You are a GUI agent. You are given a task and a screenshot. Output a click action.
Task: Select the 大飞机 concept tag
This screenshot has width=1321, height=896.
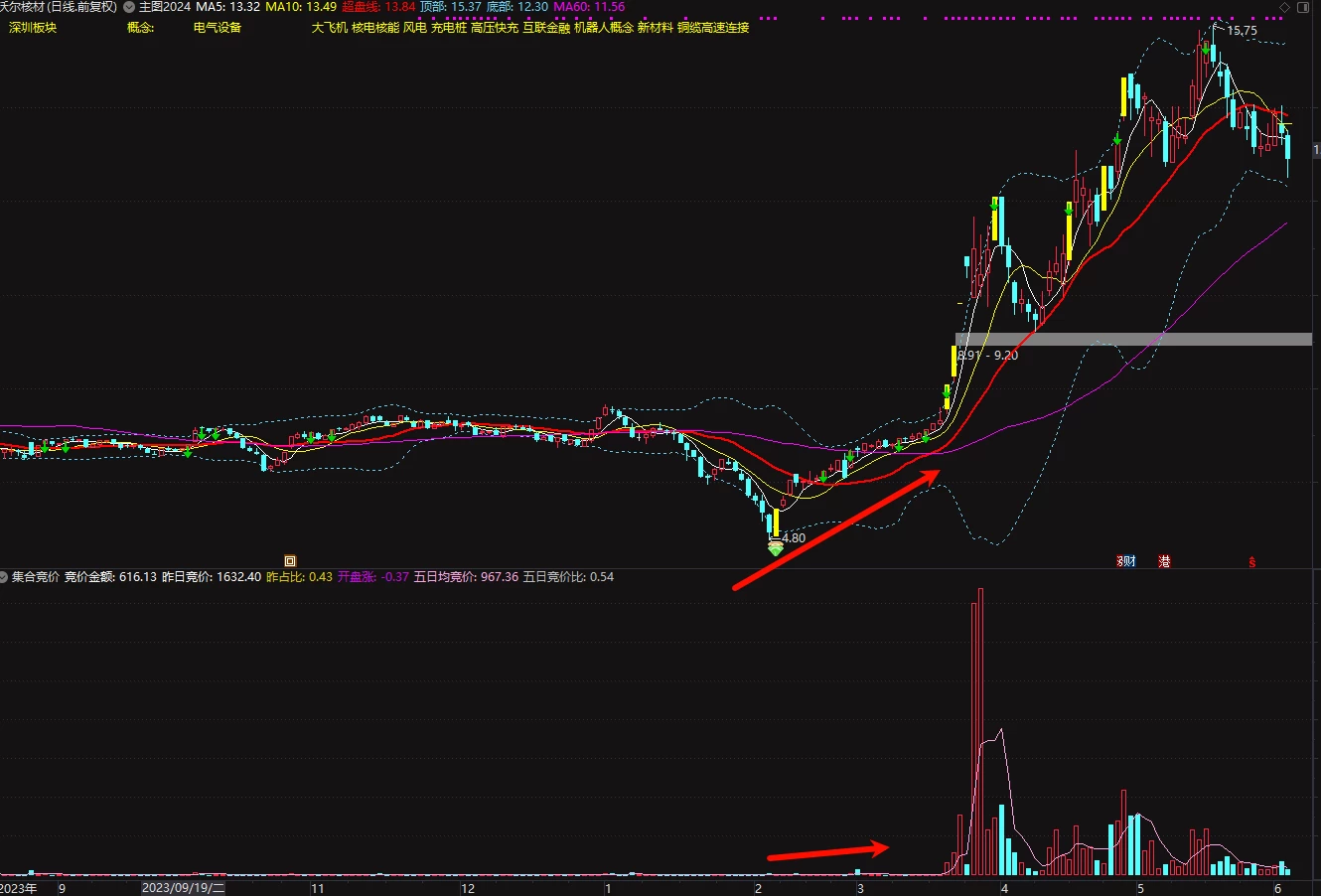pos(330,28)
